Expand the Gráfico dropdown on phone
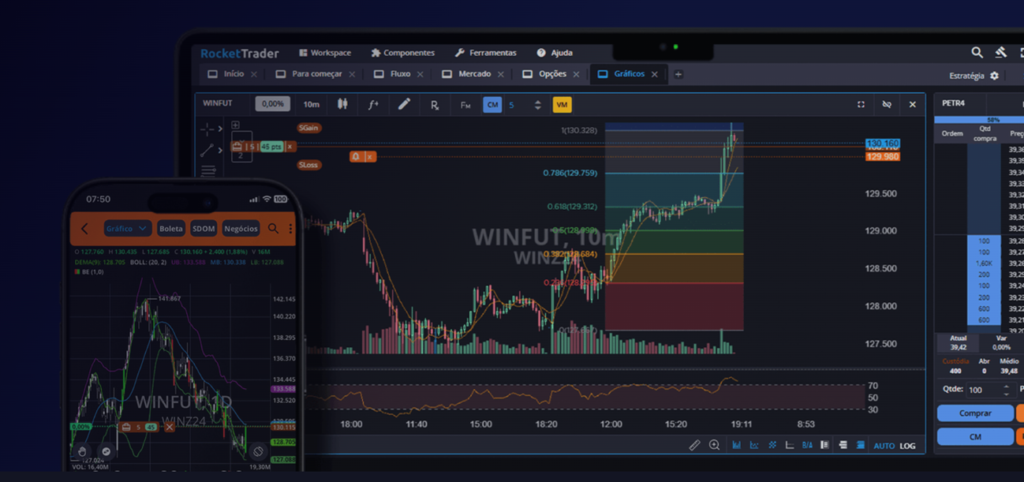Viewport: 1024px width, 482px height. pyautogui.click(x=127, y=228)
